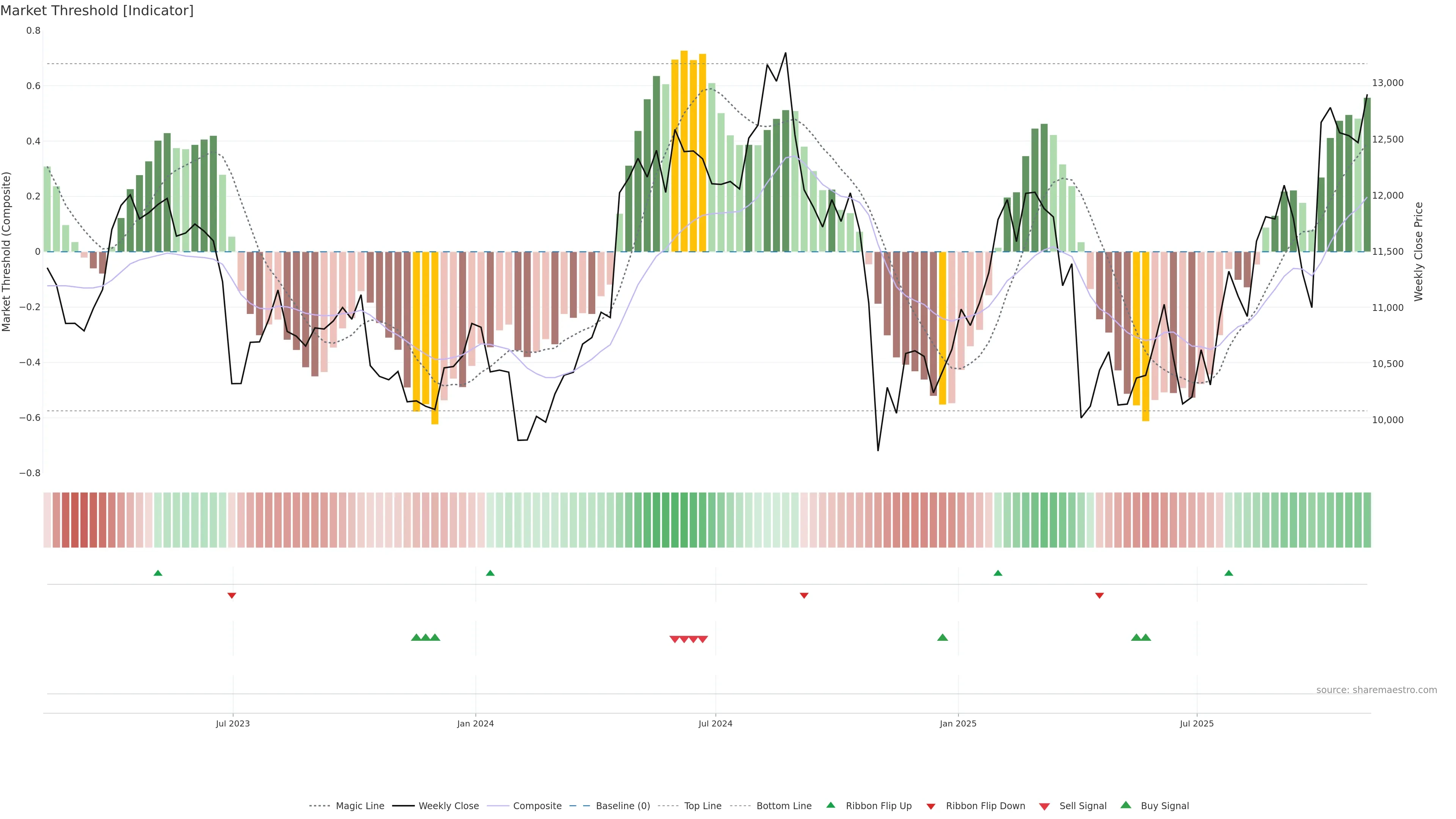The height and width of the screenshot is (819, 1456).
Task: Click ribbon flip up marker near Jan 2024
Action: 490,573
